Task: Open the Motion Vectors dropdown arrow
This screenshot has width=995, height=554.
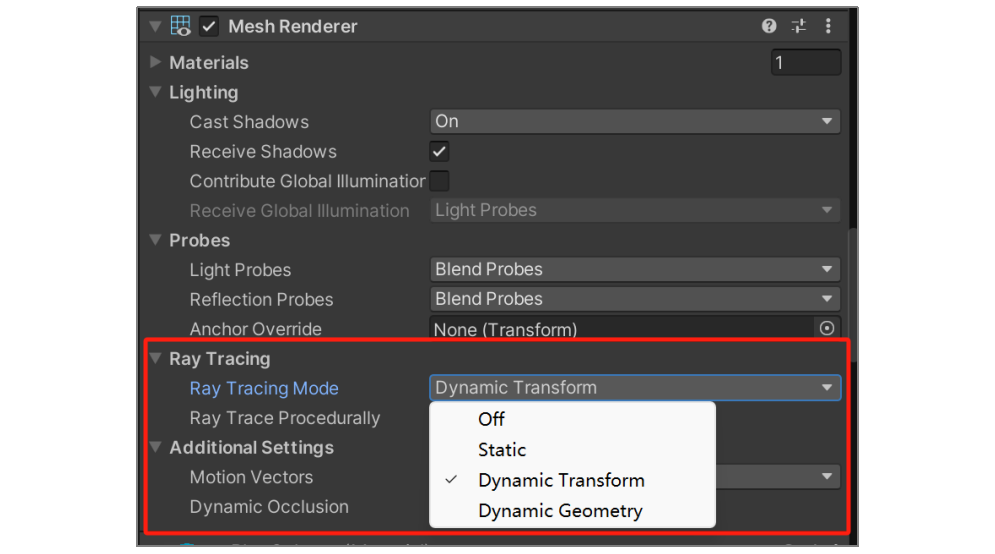Action: [826, 477]
